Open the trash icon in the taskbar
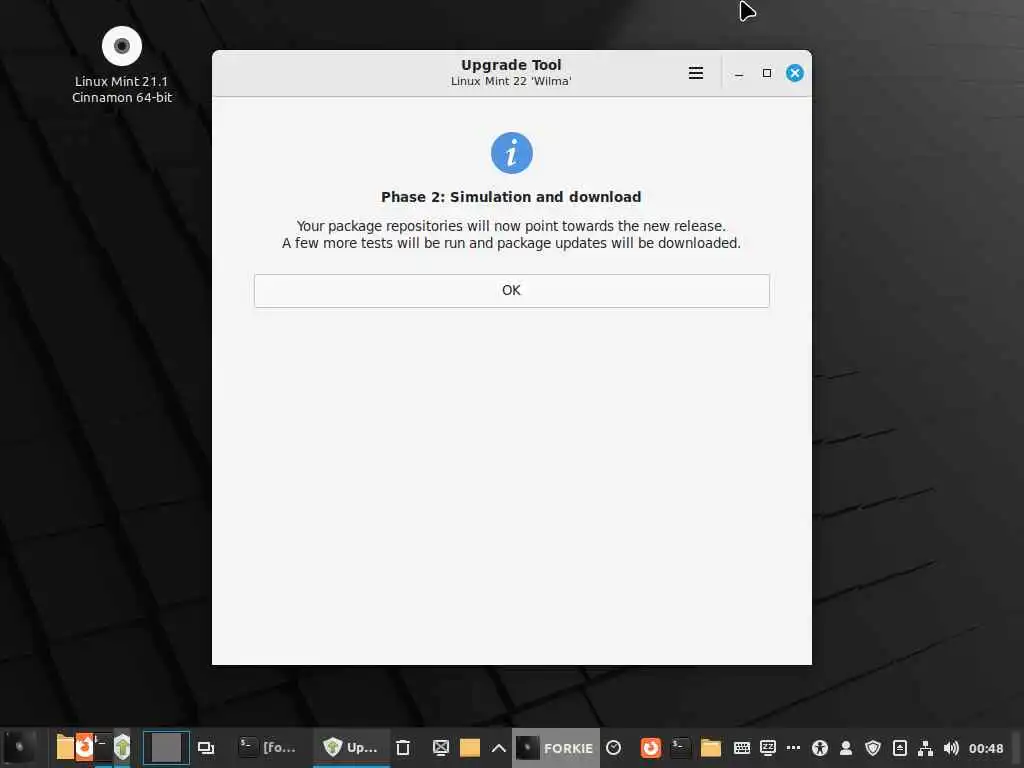Screen dimensions: 1024x768 (403, 748)
